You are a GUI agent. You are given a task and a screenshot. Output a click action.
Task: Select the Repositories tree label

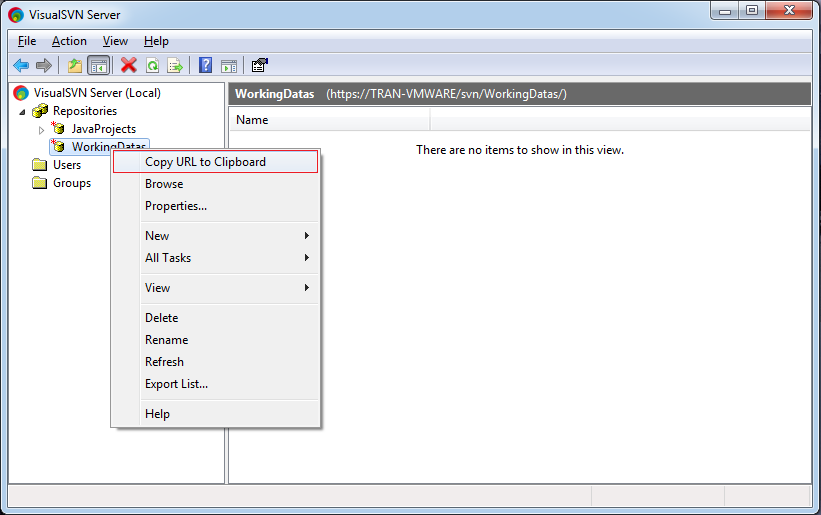point(85,111)
